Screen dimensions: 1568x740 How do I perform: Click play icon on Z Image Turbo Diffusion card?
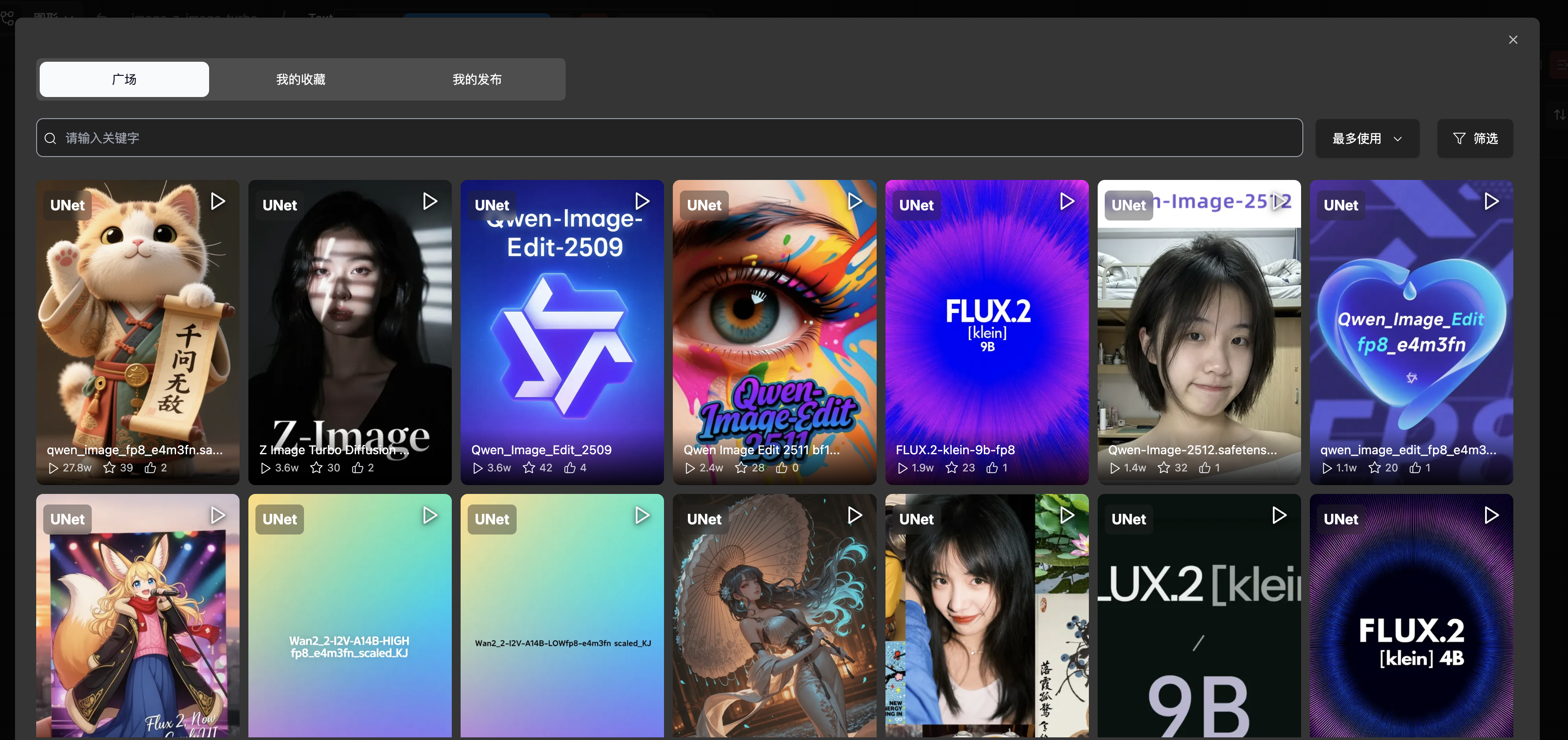pyautogui.click(x=430, y=202)
